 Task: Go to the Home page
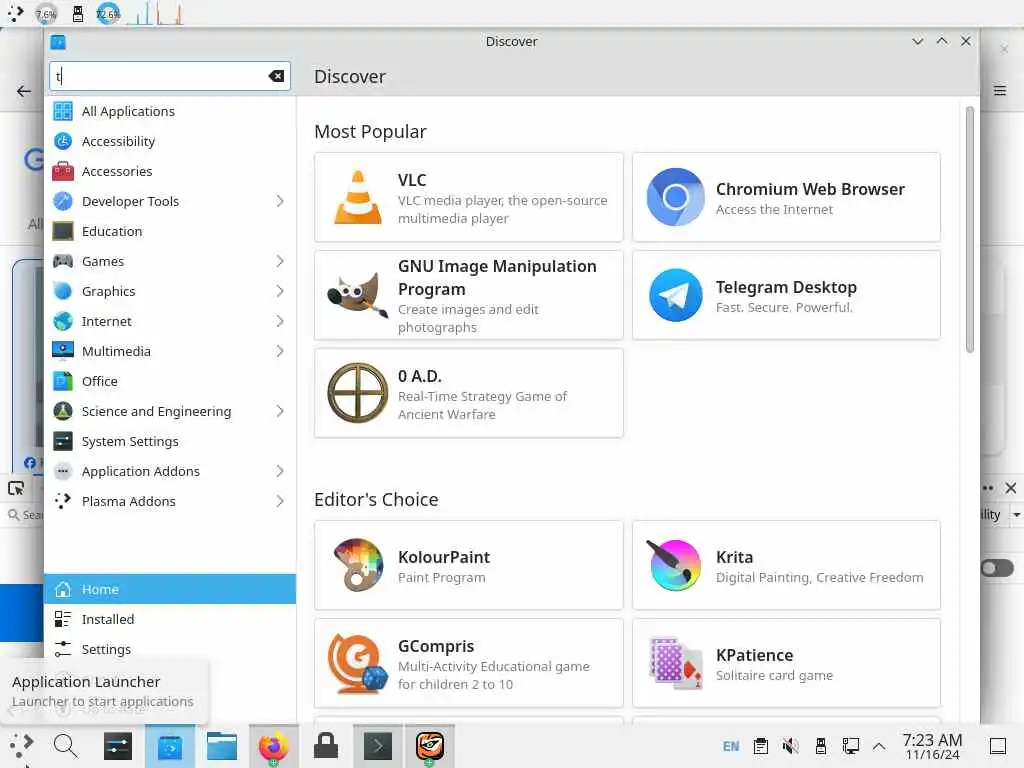click(x=170, y=589)
